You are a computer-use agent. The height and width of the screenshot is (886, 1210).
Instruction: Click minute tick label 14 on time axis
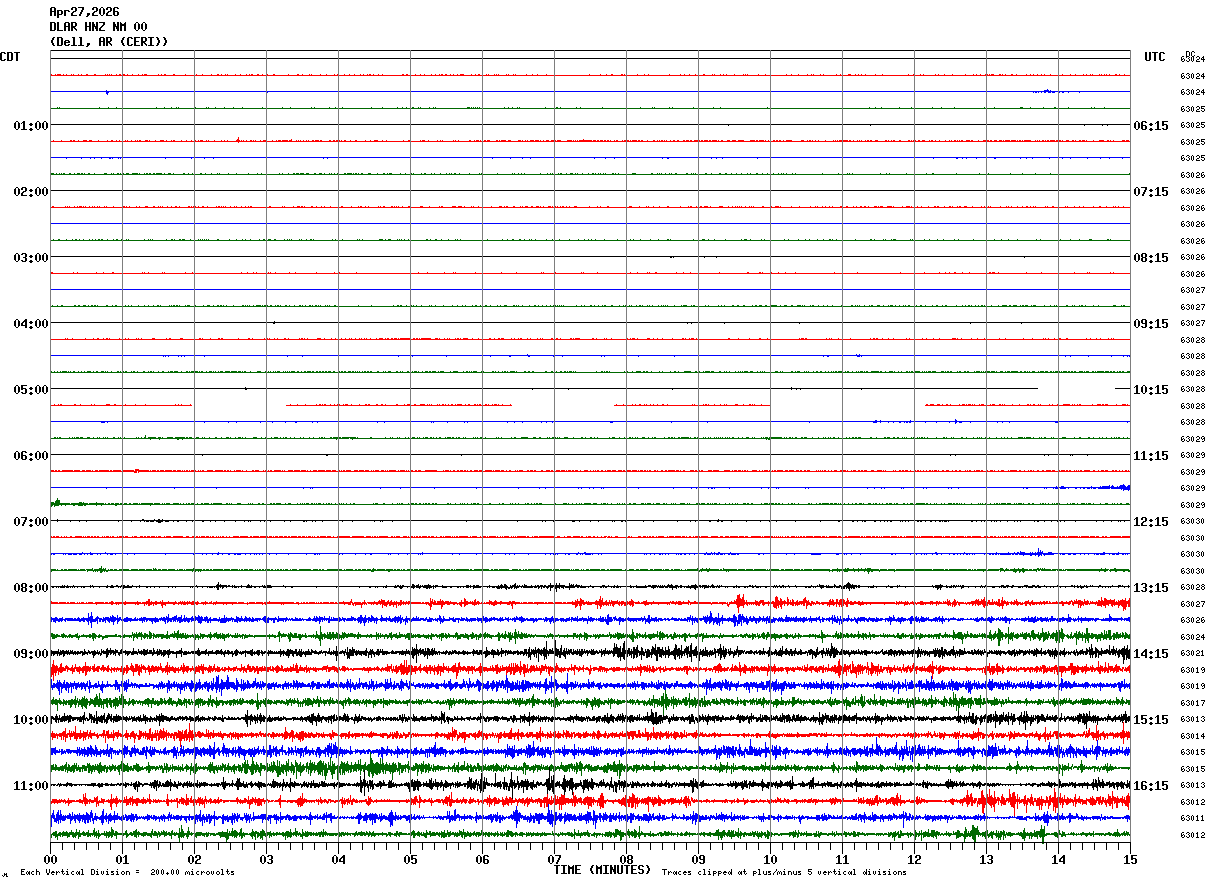(x=1058, y=859)
